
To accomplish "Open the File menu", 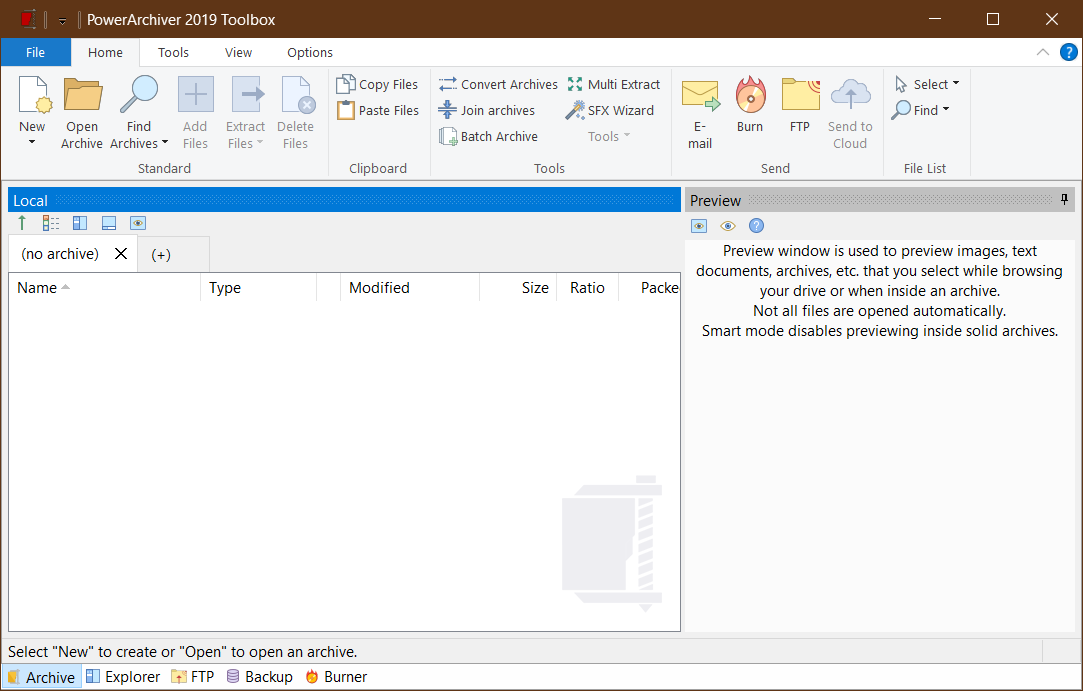I will pos(35,53).
